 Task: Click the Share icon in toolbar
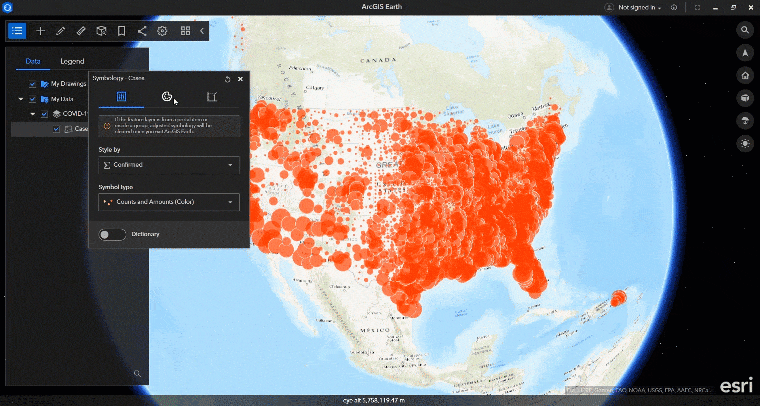pos(142,31)
